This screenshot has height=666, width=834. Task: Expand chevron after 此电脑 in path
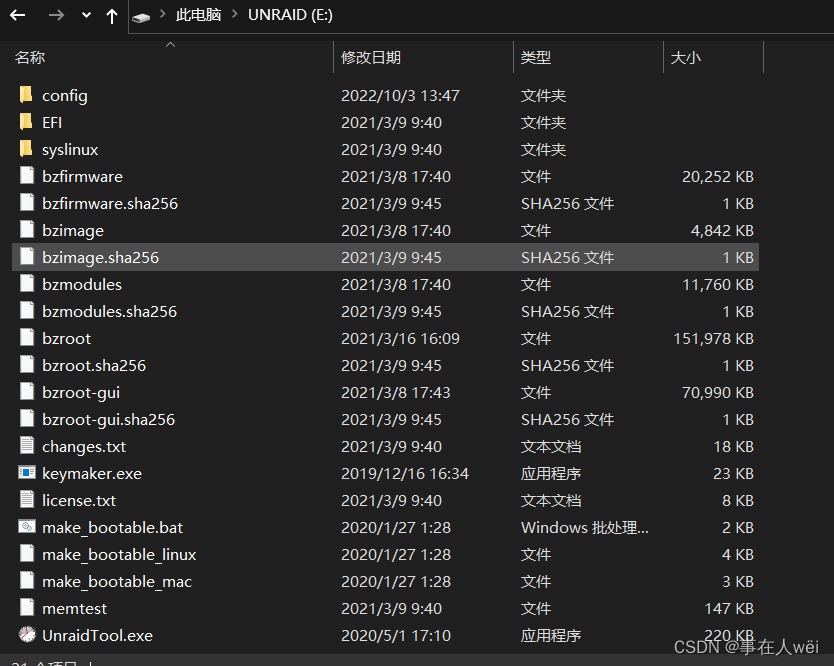coord(235,14)
